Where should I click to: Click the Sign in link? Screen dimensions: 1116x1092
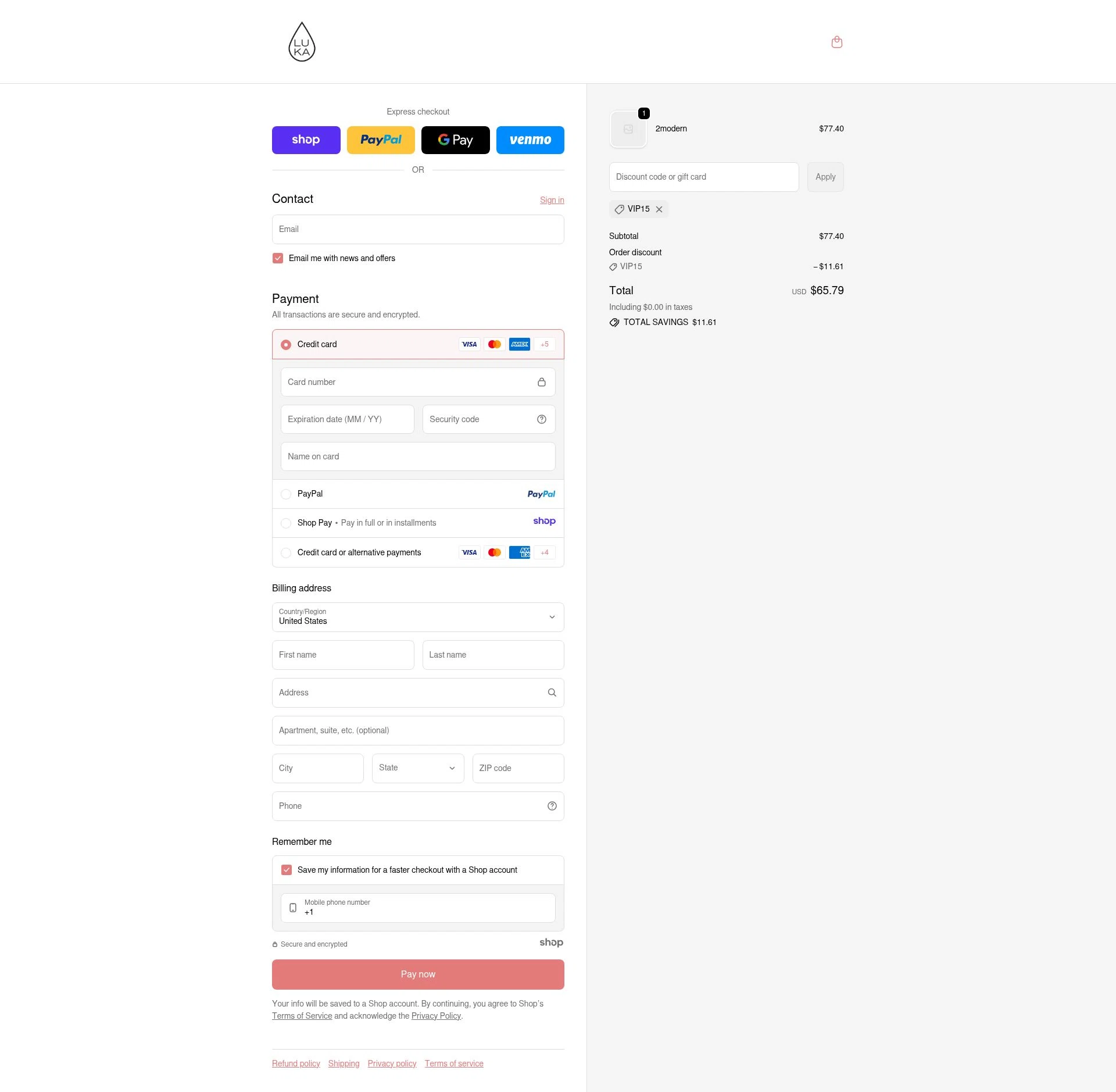coord(552,199)
